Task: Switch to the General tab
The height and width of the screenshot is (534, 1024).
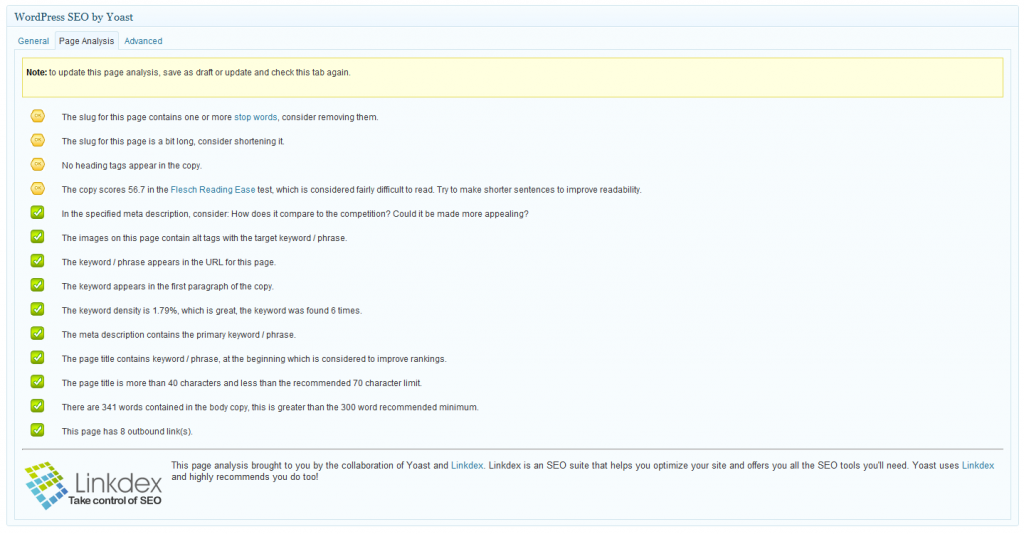Action: click(x=33, y=41)
